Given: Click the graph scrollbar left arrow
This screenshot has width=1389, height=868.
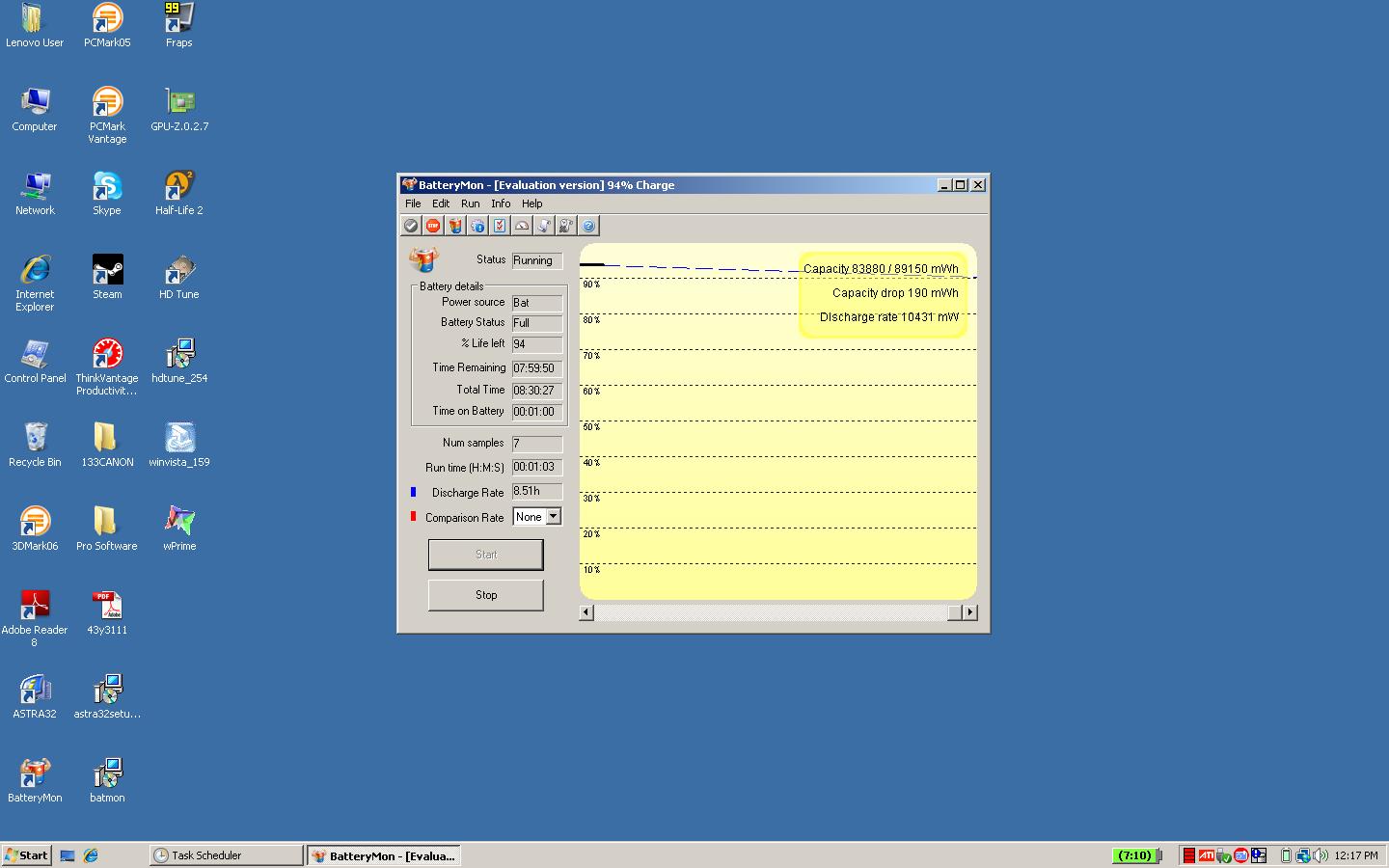Looking at the screenshot, I should pyautogui.click(x=586, y=612).
